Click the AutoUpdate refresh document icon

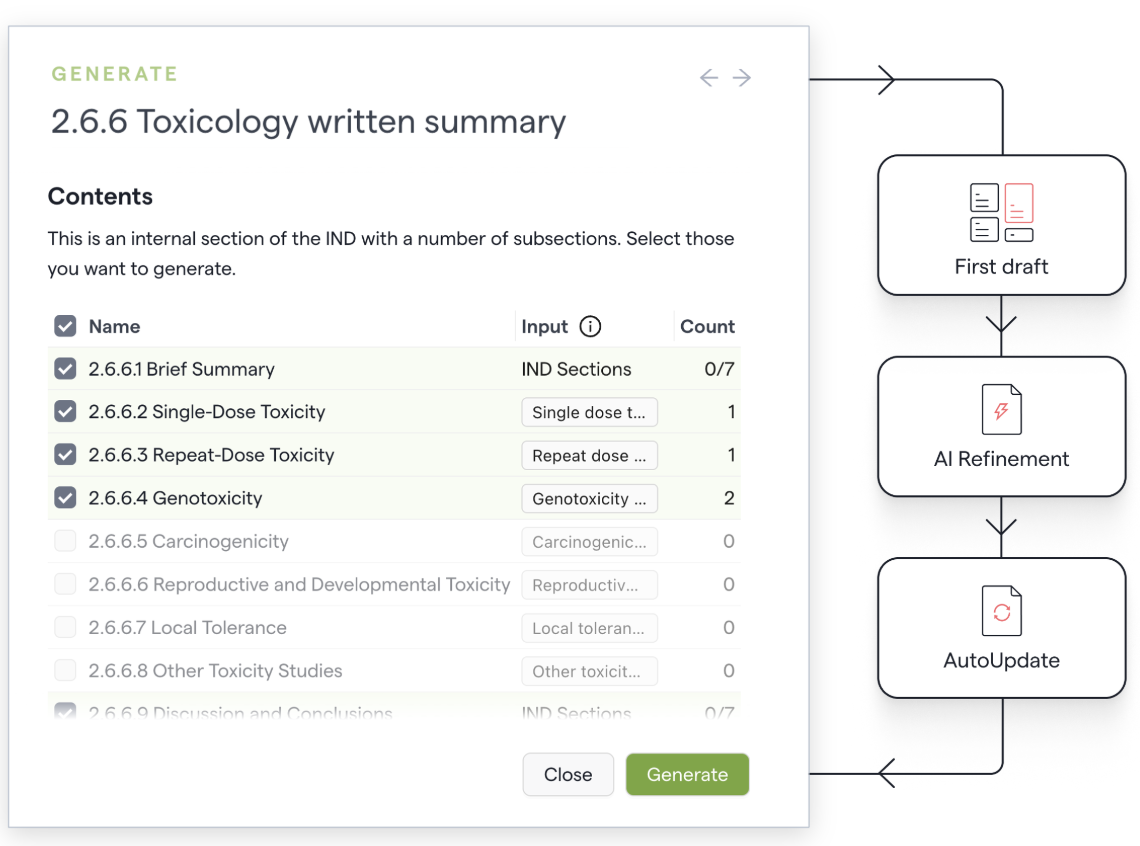[1001, 611]
